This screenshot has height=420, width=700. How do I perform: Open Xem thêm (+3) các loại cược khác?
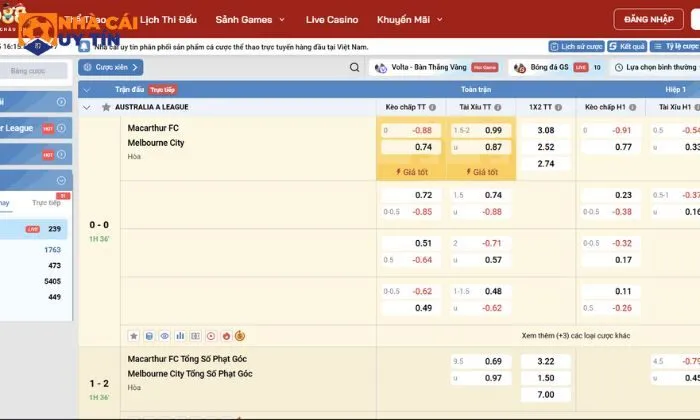pyautogui.click(x=576, y=336)
